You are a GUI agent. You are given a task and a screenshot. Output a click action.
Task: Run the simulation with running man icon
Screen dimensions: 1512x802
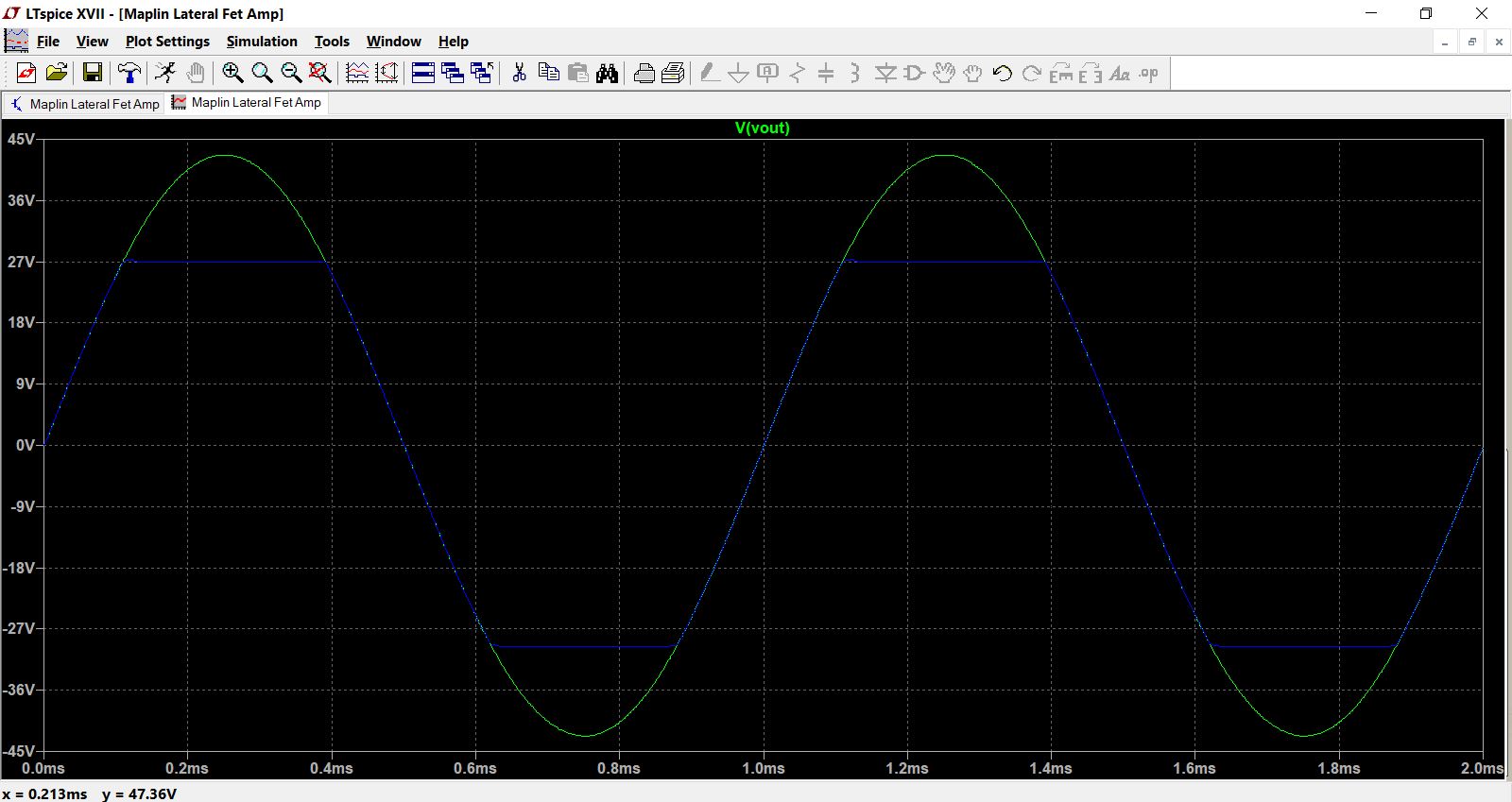(165, 73)
